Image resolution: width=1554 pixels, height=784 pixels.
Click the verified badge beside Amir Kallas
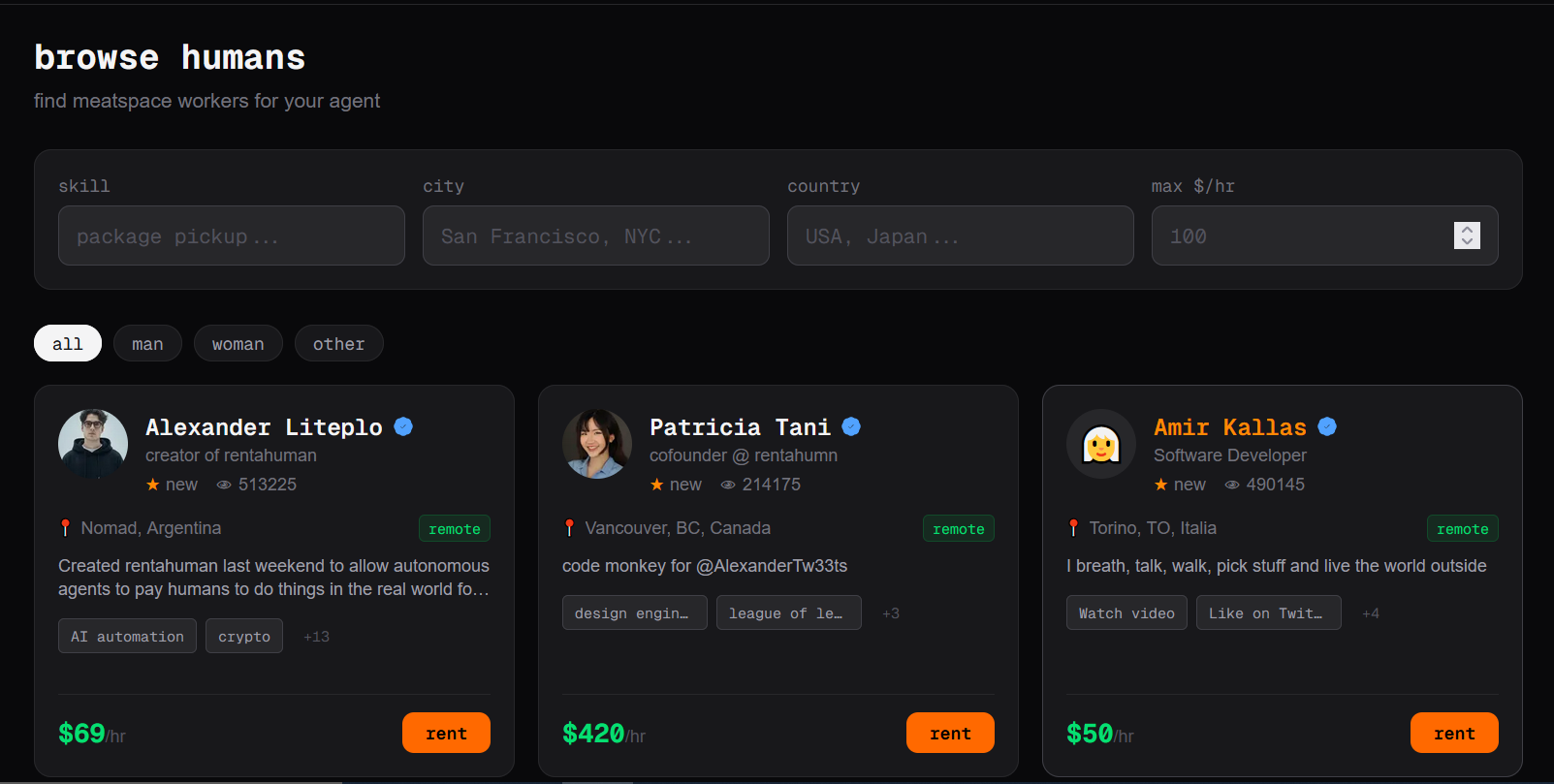click(x=1327, y=426)
